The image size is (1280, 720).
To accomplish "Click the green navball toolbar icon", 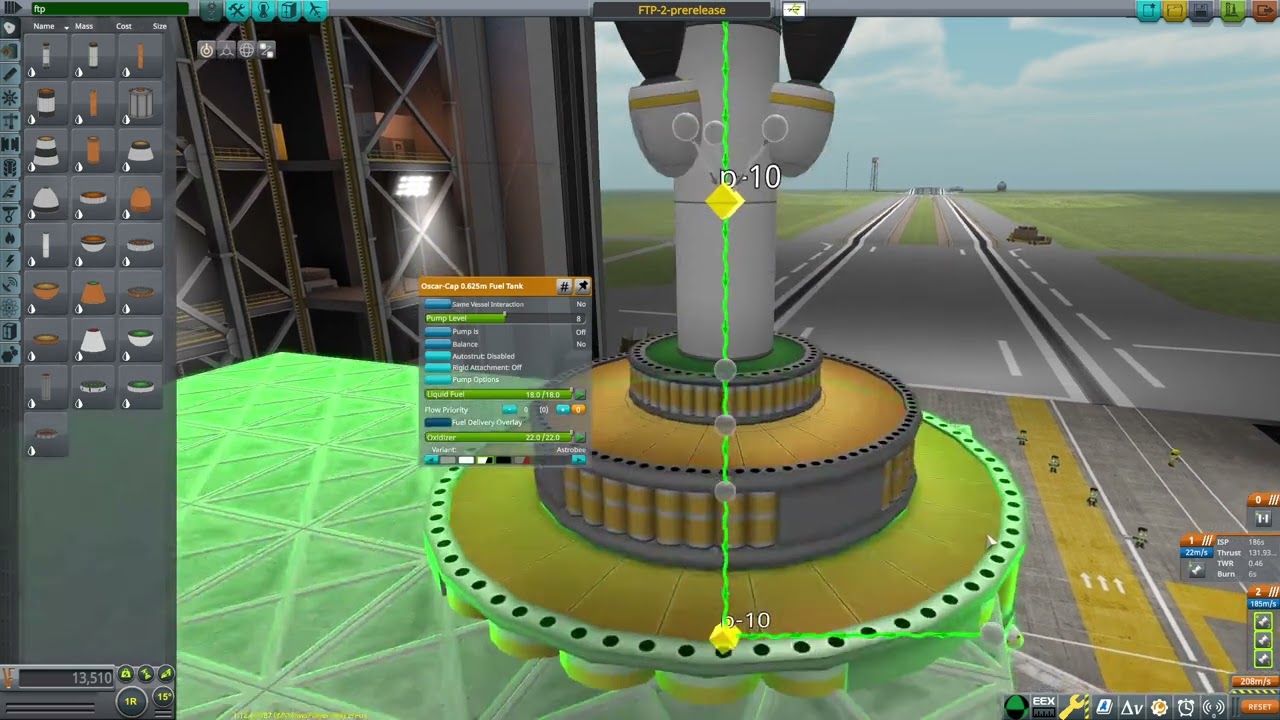I will click(x=1016, y=707).
